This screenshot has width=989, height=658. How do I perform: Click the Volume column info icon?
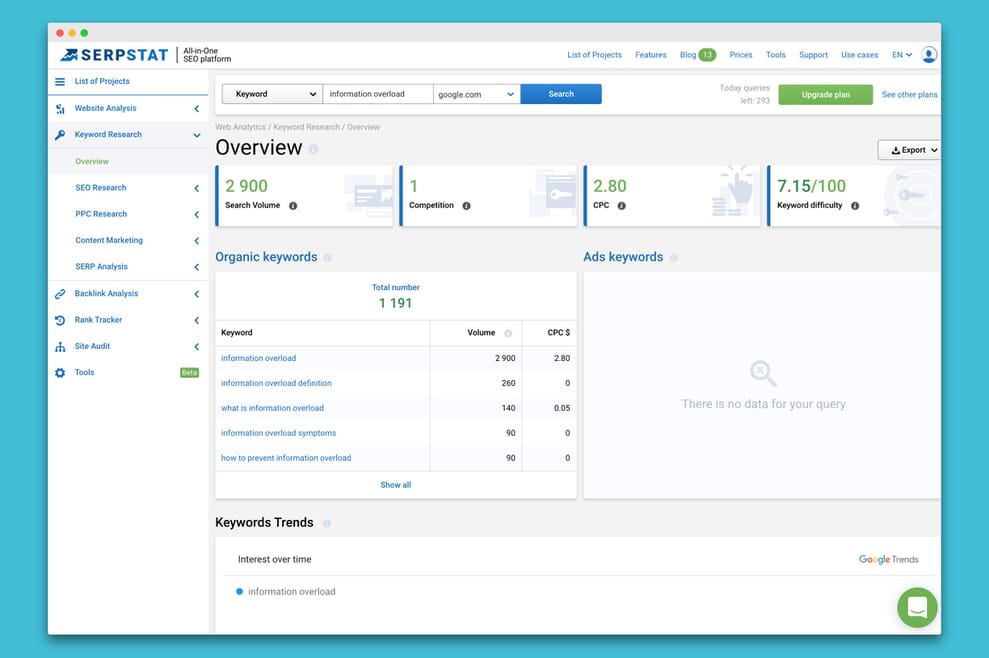pyautogui.click(x=508, y=333)
